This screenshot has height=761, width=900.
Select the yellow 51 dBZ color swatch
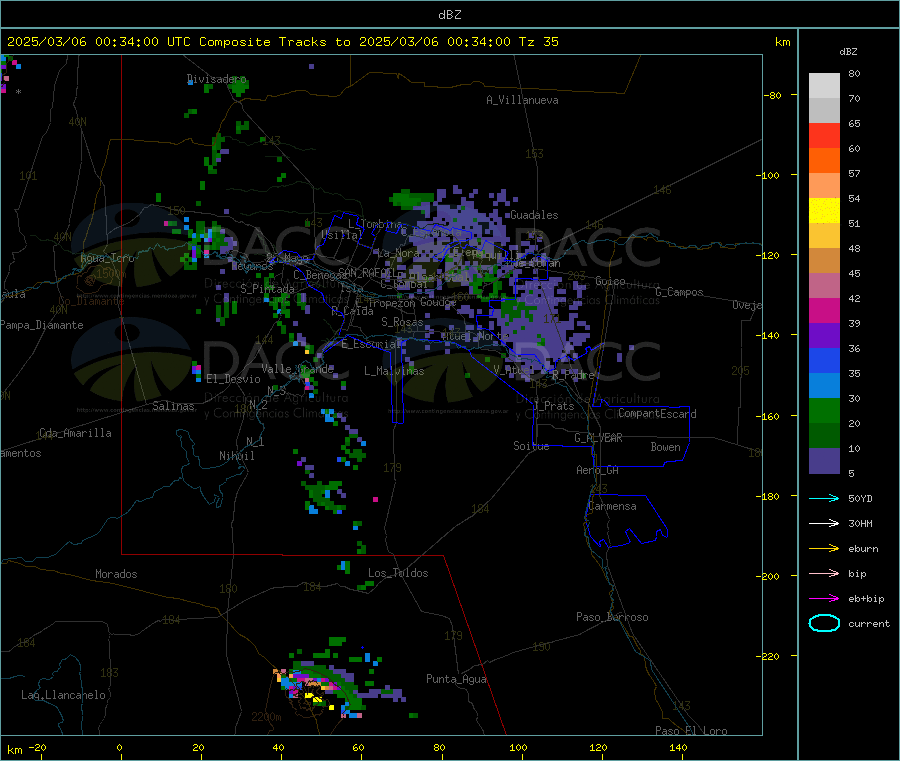pyautogui.click(x=824, y=211)
